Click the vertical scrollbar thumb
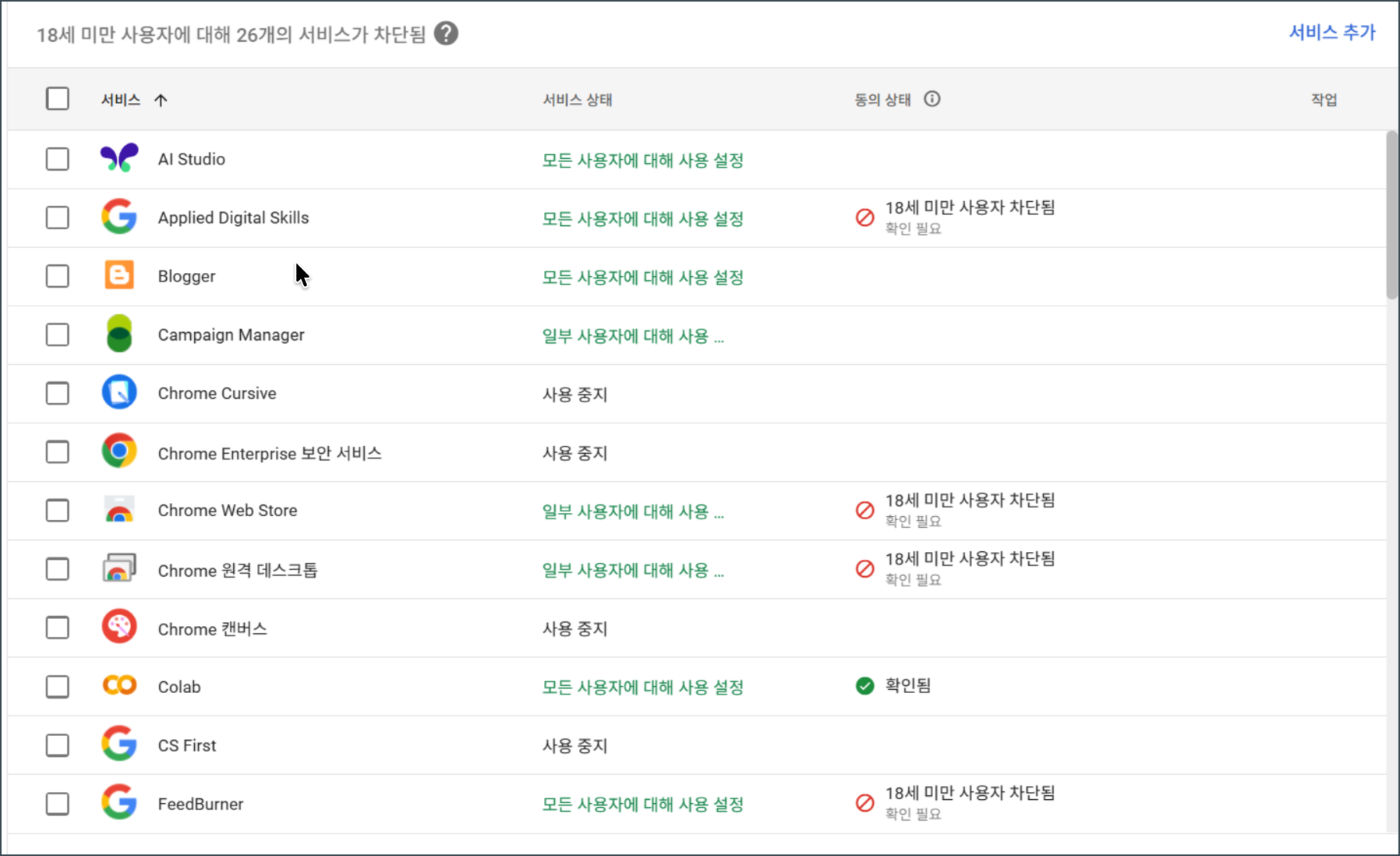Screen dimensions: 1400x856 click(x=1392, y=215)
